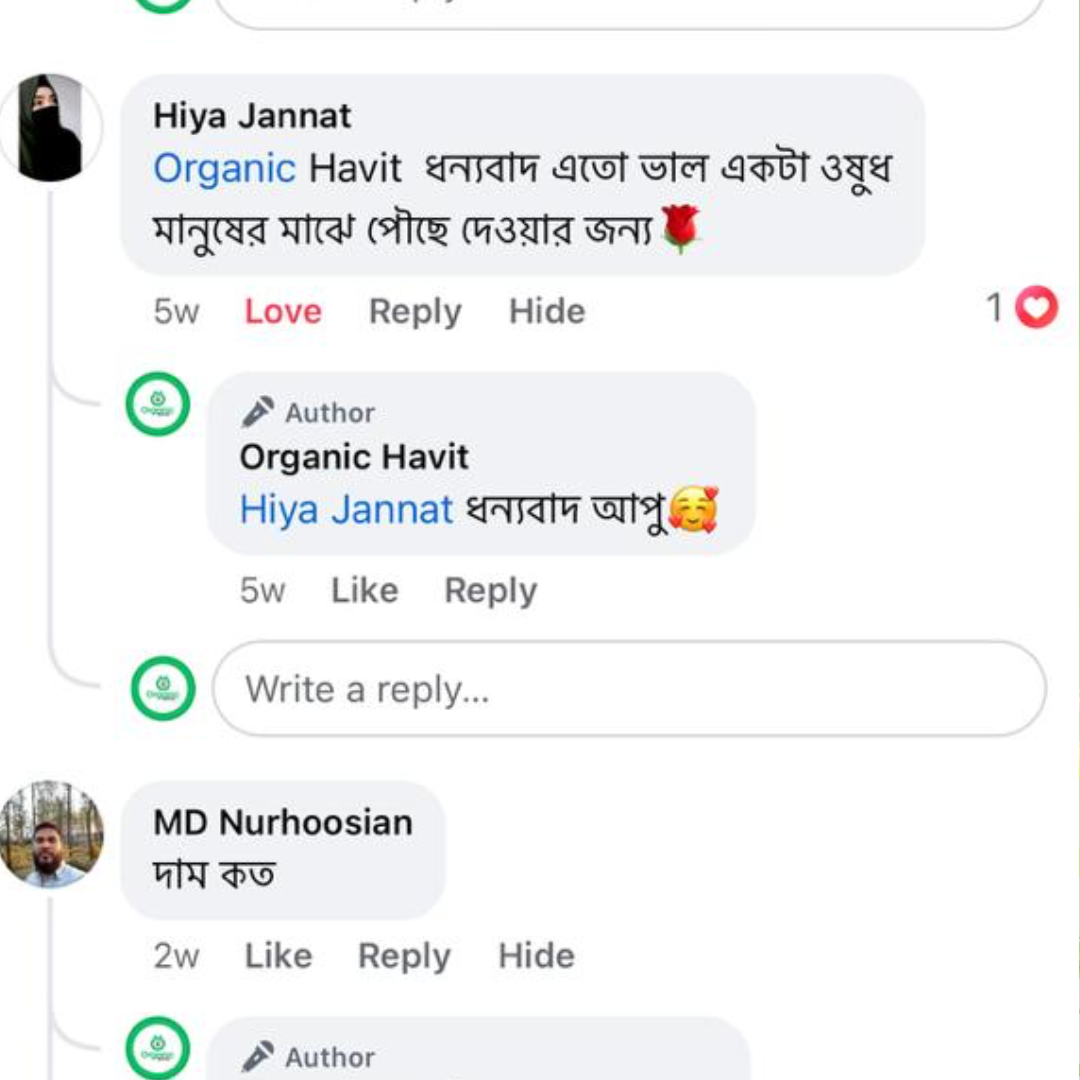The image size is (1080, 1080).
Task: Open the Organic Havit author name
Action: 354,458
